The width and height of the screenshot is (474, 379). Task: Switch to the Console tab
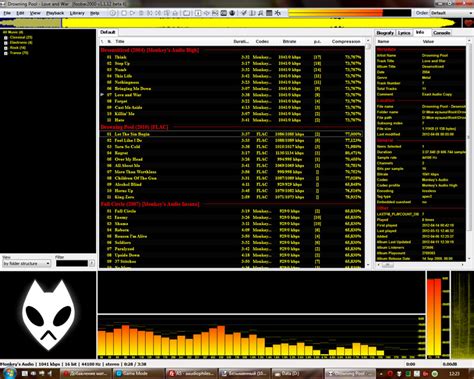click(x=442, y=33)
